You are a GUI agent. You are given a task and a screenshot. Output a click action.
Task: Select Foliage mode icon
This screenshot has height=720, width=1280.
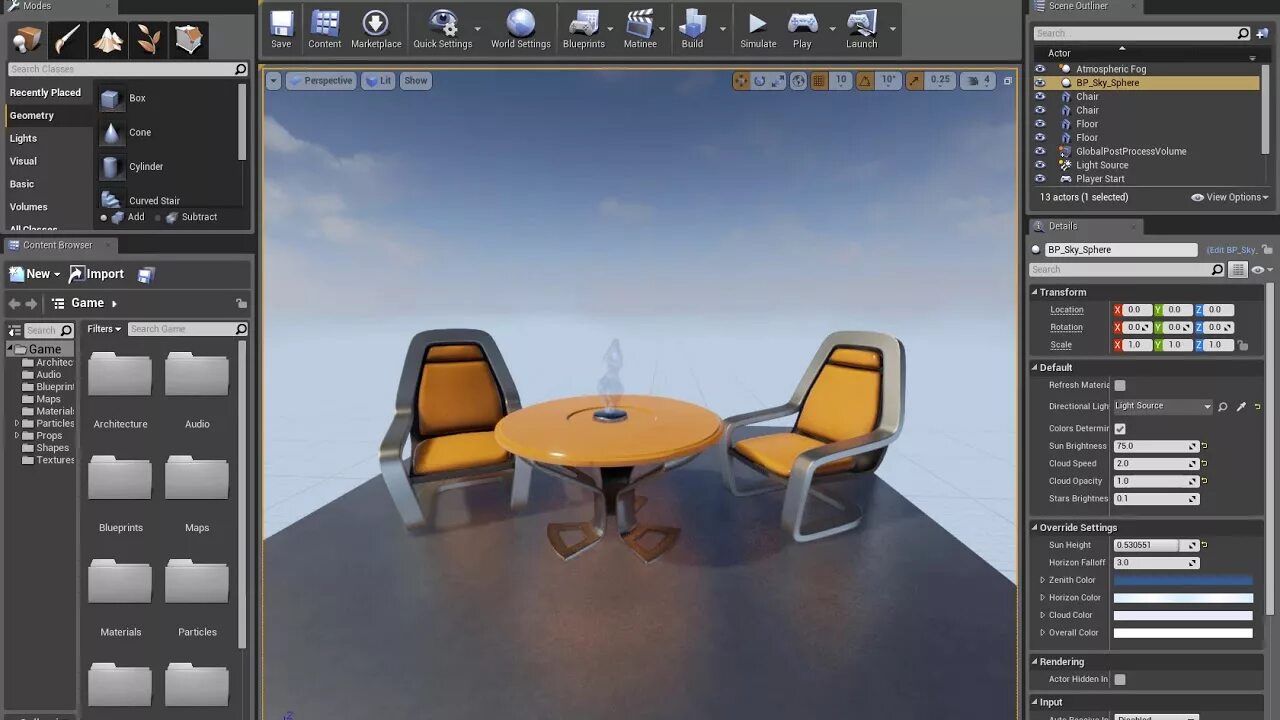(x=148, y=40)
